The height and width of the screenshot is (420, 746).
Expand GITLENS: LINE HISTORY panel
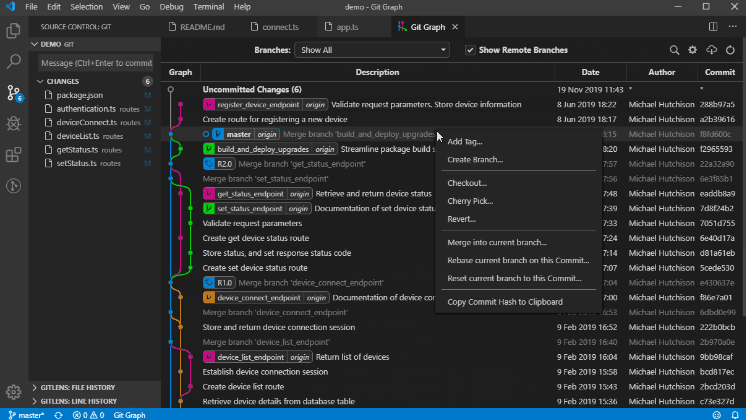pos(95,401)
